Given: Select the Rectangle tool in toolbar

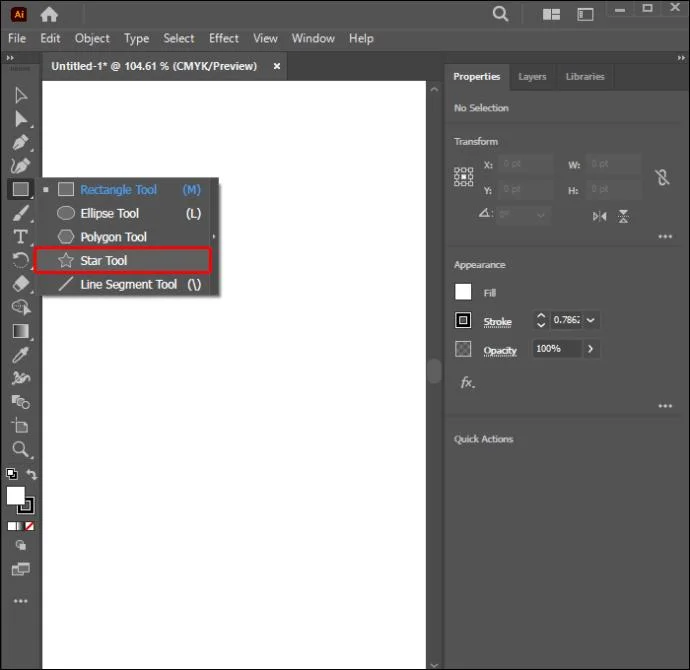Looking at the screenshot, I should point(20,189).
